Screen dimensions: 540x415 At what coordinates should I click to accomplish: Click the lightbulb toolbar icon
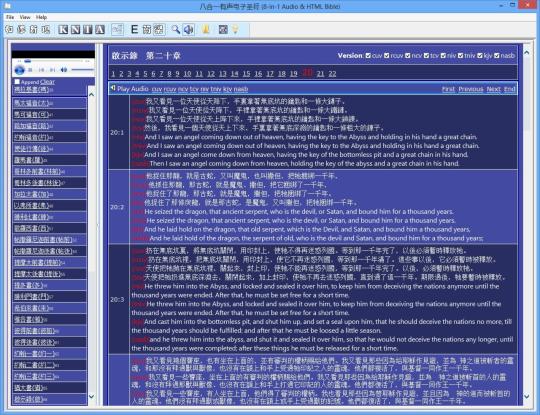236,30
